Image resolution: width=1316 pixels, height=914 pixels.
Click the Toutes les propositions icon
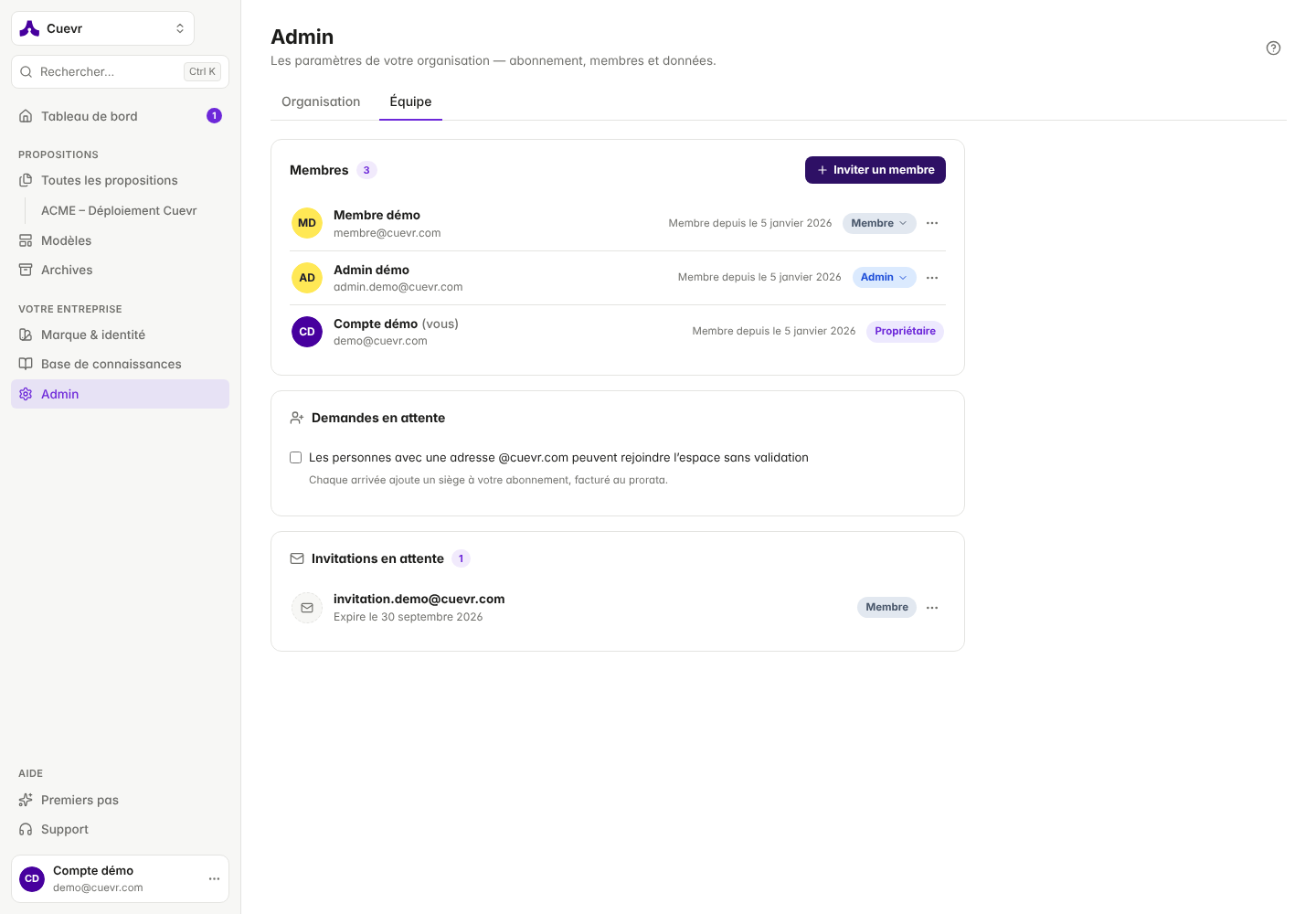click(x=26, y=180)
